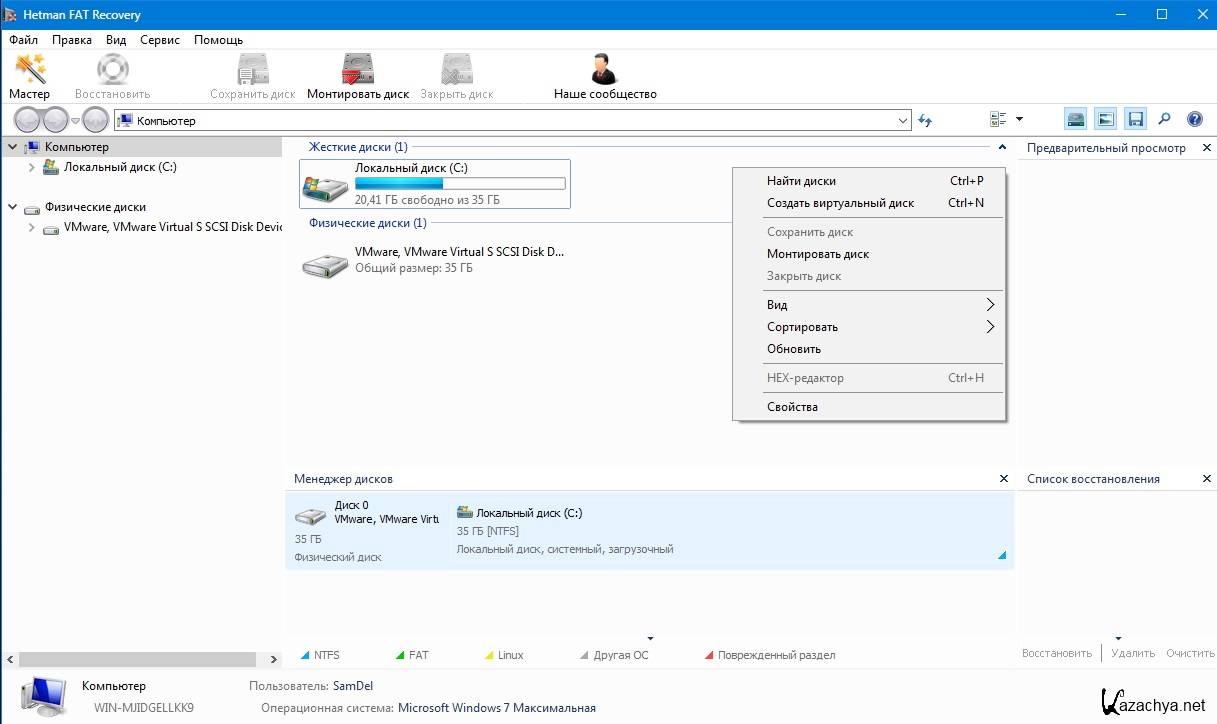Click the Монтировать диск toolbar icon
Viewport: 1217px width, 724px height.
coord(358,77)
